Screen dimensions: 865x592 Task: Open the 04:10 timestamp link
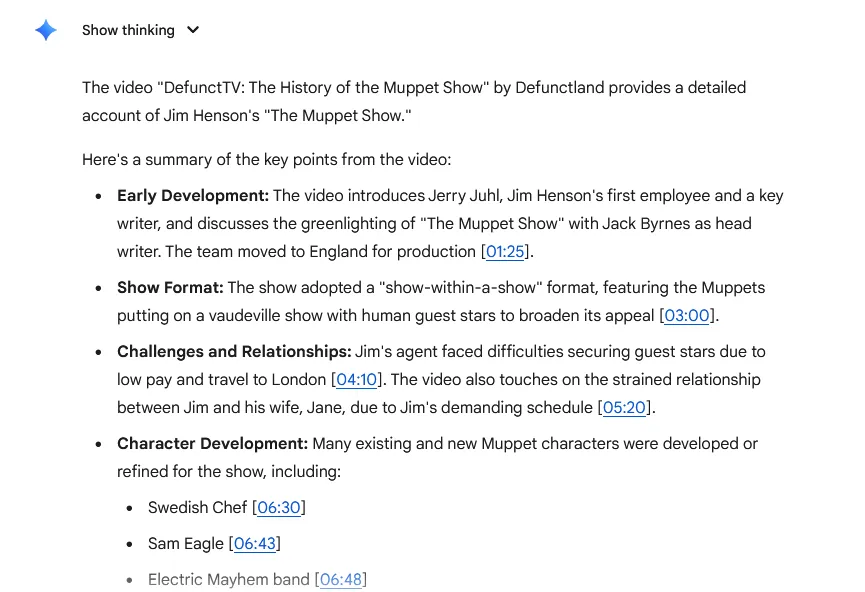[356, 380]
